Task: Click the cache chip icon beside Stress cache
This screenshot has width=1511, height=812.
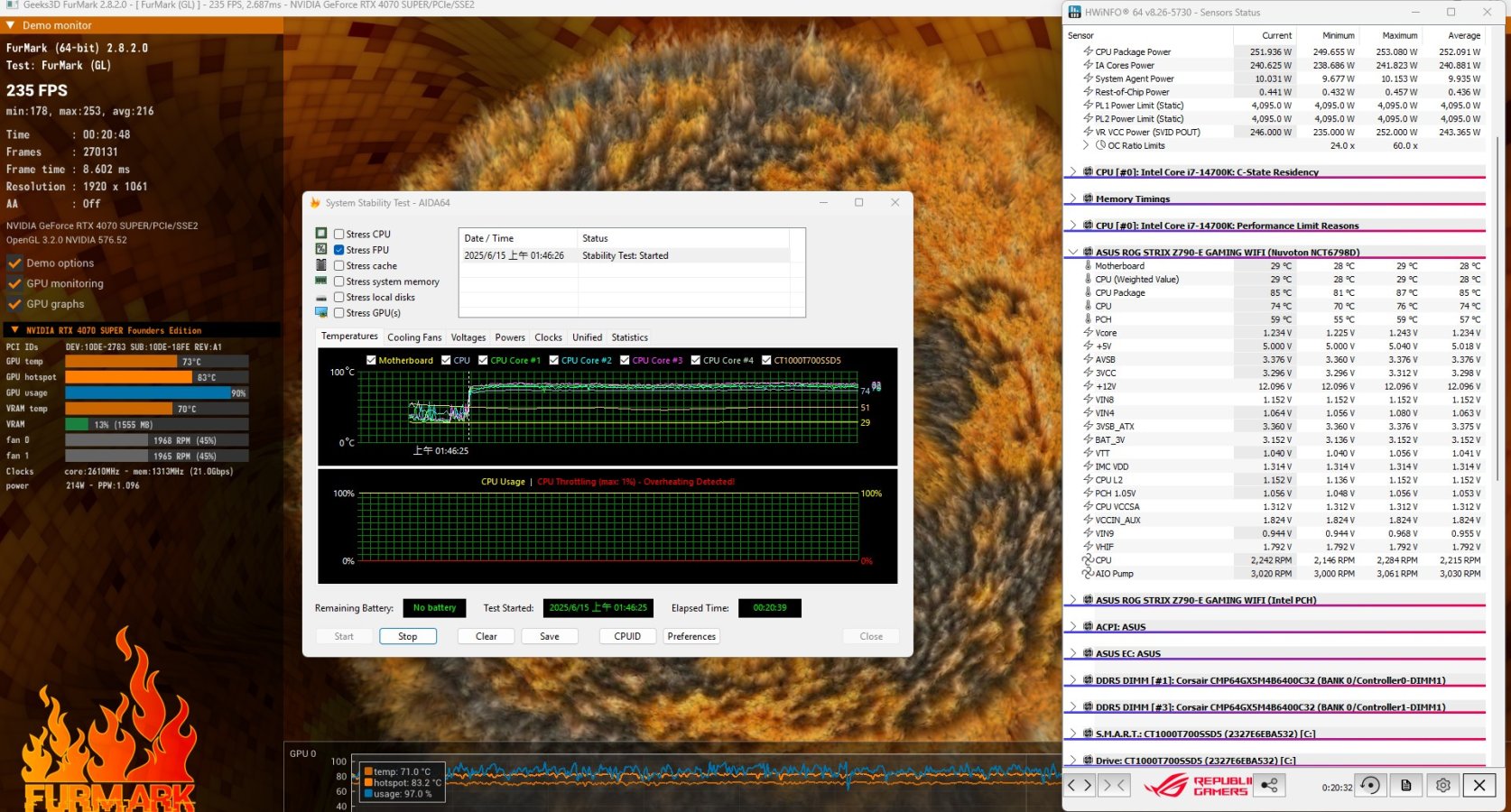Action: 320,265
